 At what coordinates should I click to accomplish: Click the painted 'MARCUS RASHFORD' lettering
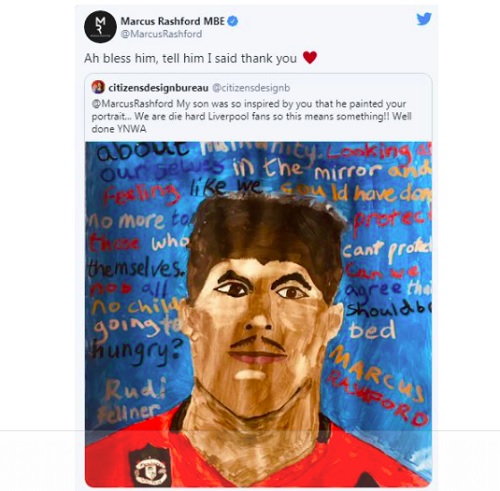pyautogui.click(x=377, y=386)
